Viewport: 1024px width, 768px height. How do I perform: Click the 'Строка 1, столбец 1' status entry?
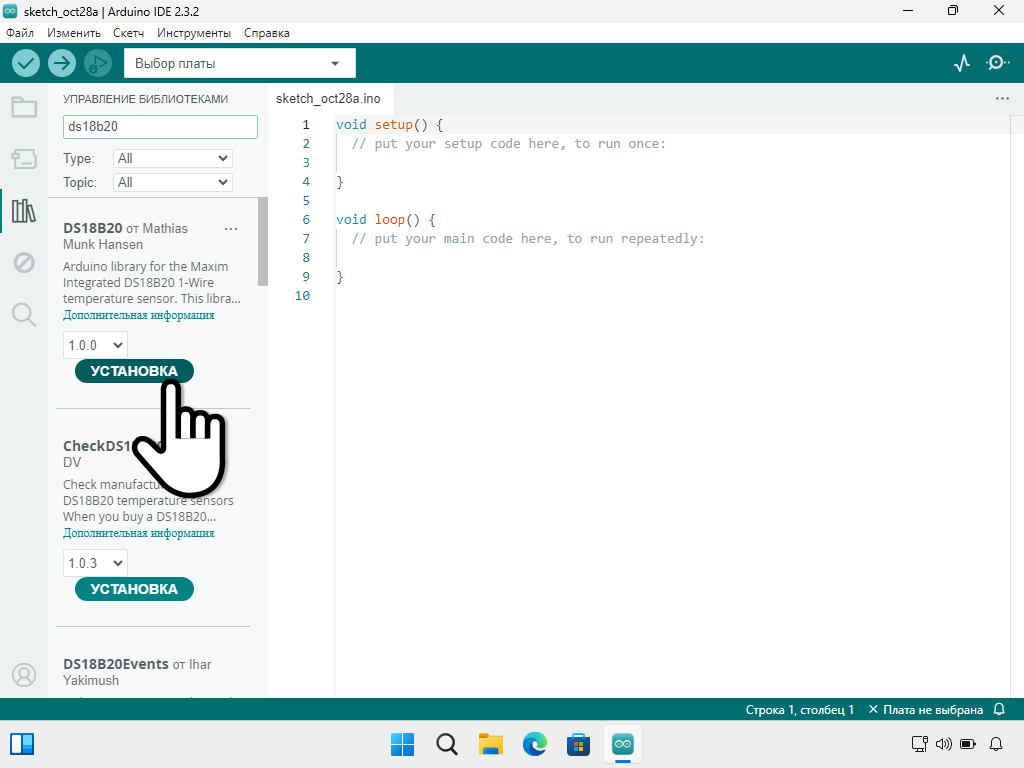pos(799,709)
